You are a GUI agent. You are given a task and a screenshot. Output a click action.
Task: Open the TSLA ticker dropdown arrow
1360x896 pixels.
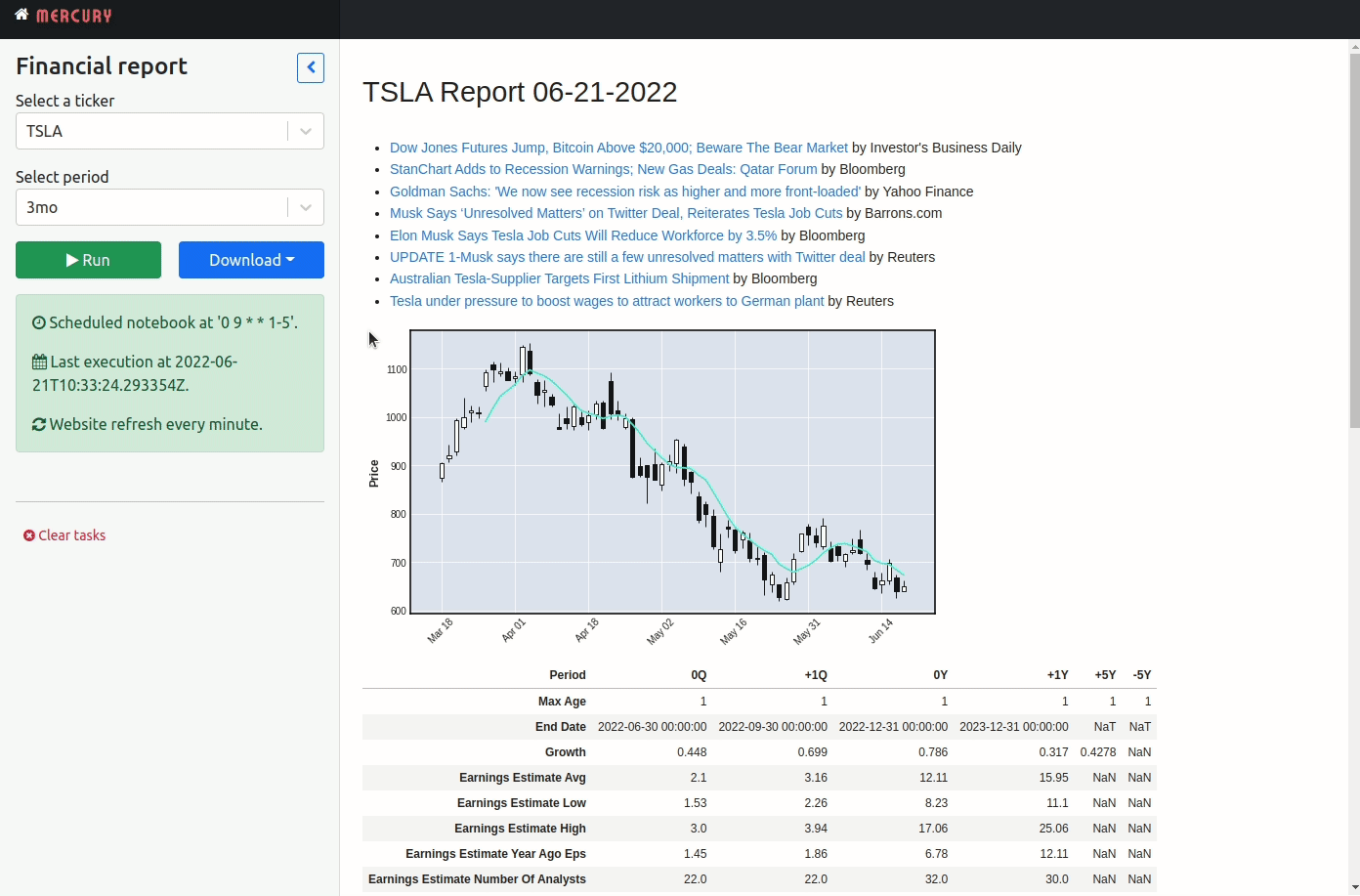click(x=306, y=131)
